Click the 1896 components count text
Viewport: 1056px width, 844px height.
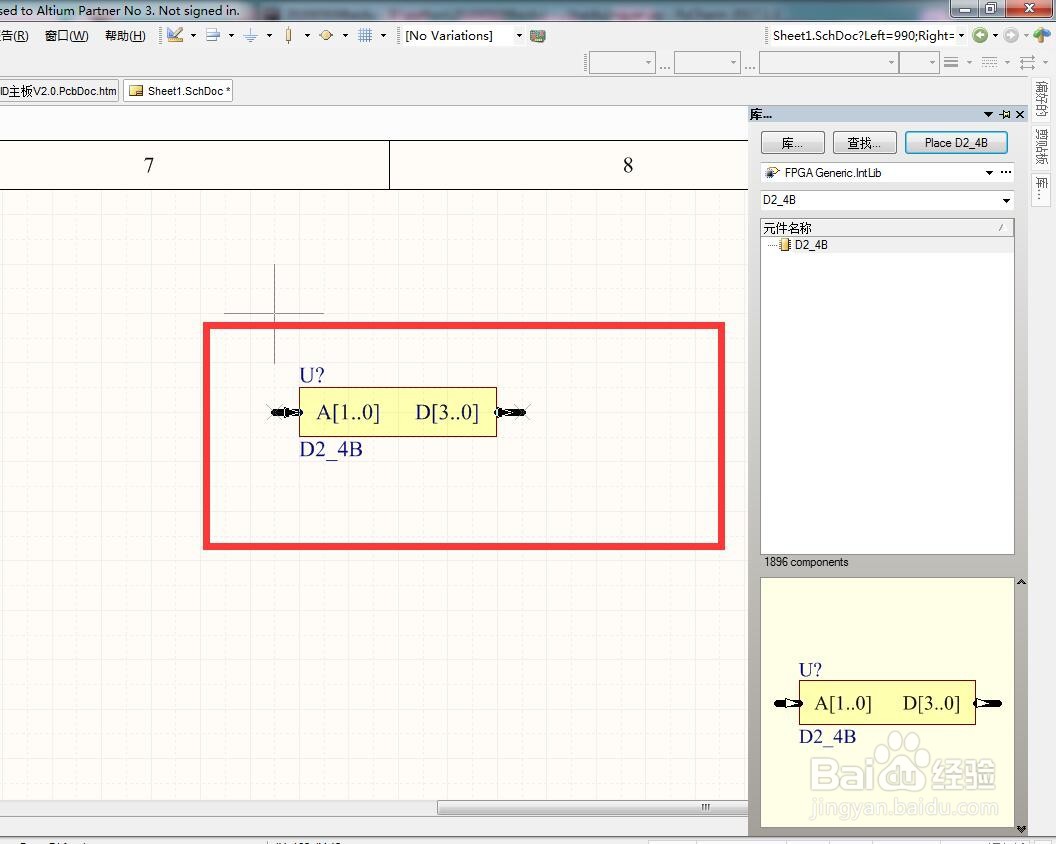coord(805,562)
